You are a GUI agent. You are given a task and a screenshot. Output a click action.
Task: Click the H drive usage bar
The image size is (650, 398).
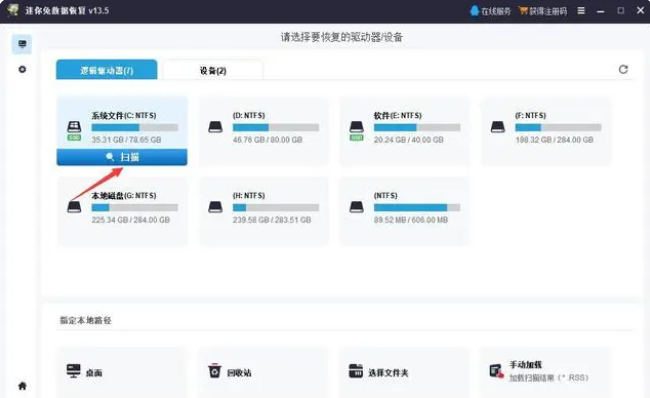tap(276, 207)
